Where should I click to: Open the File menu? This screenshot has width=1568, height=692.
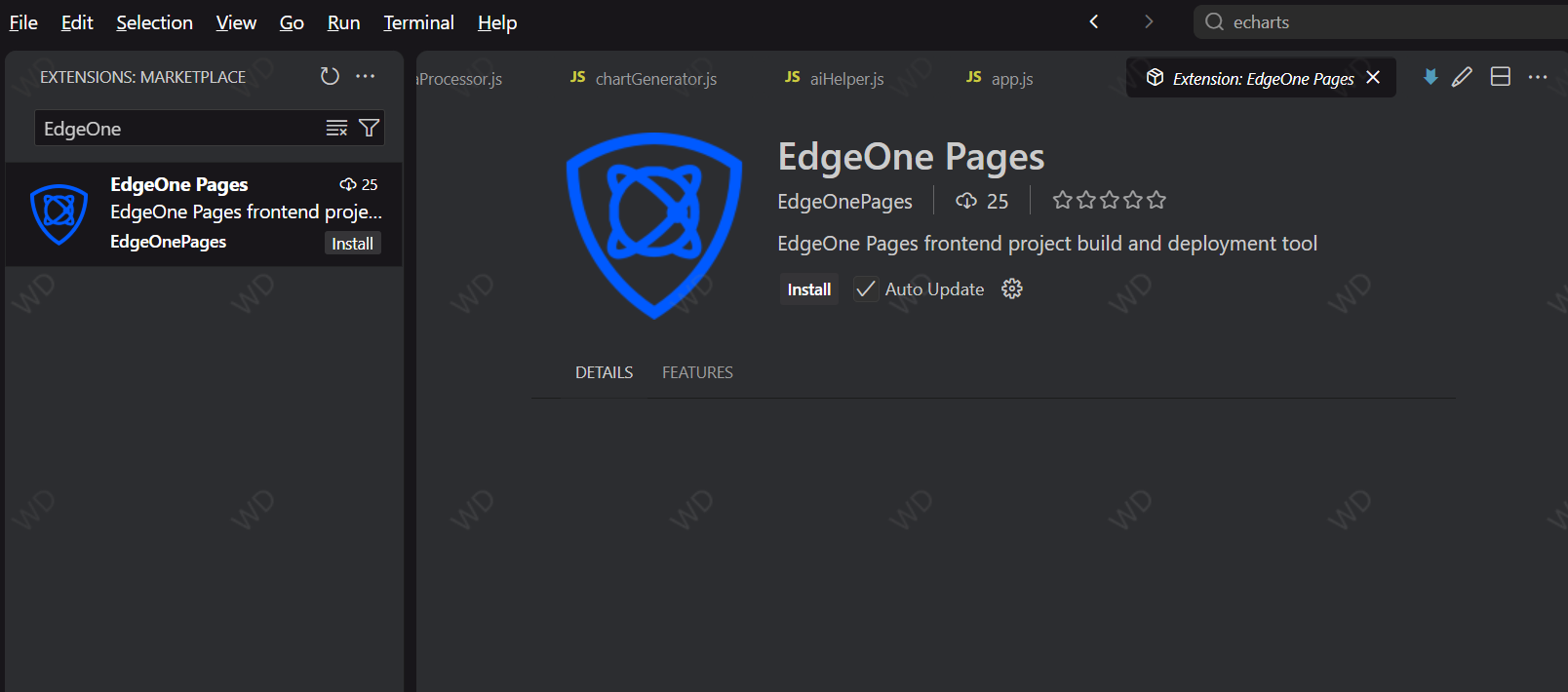[23, 22]
